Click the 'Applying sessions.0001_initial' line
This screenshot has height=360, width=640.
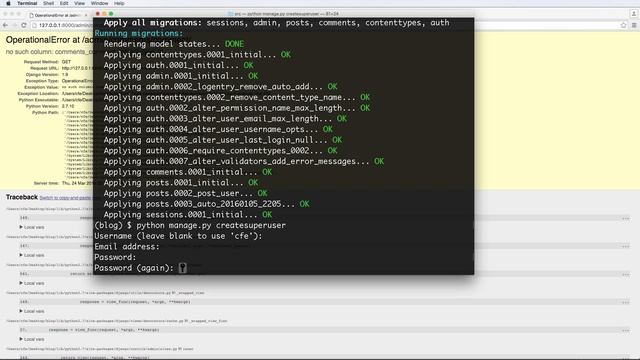point(188,215)
